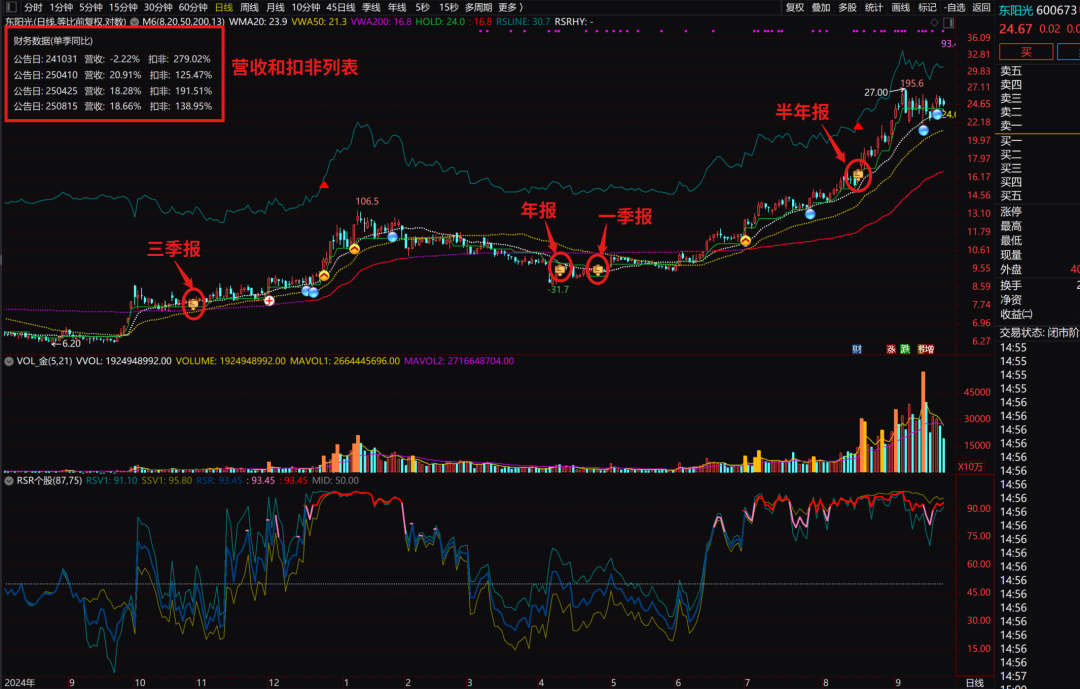Select the 45日线 period
The image size is (1080, 689).
[341, 8]
